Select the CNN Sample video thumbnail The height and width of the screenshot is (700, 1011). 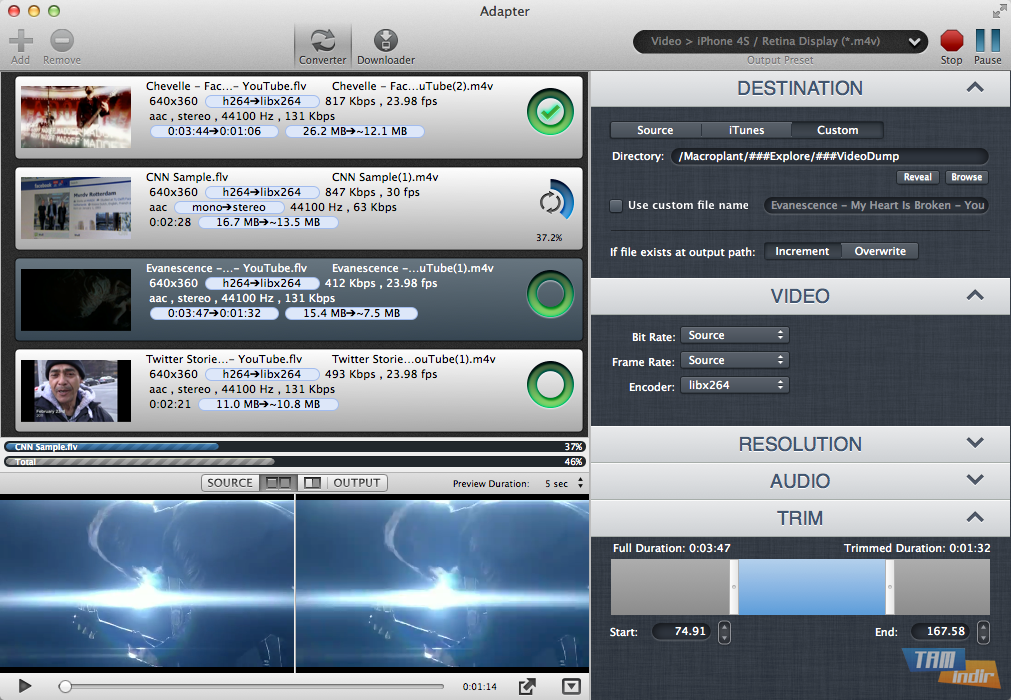(x=76, y=208)
